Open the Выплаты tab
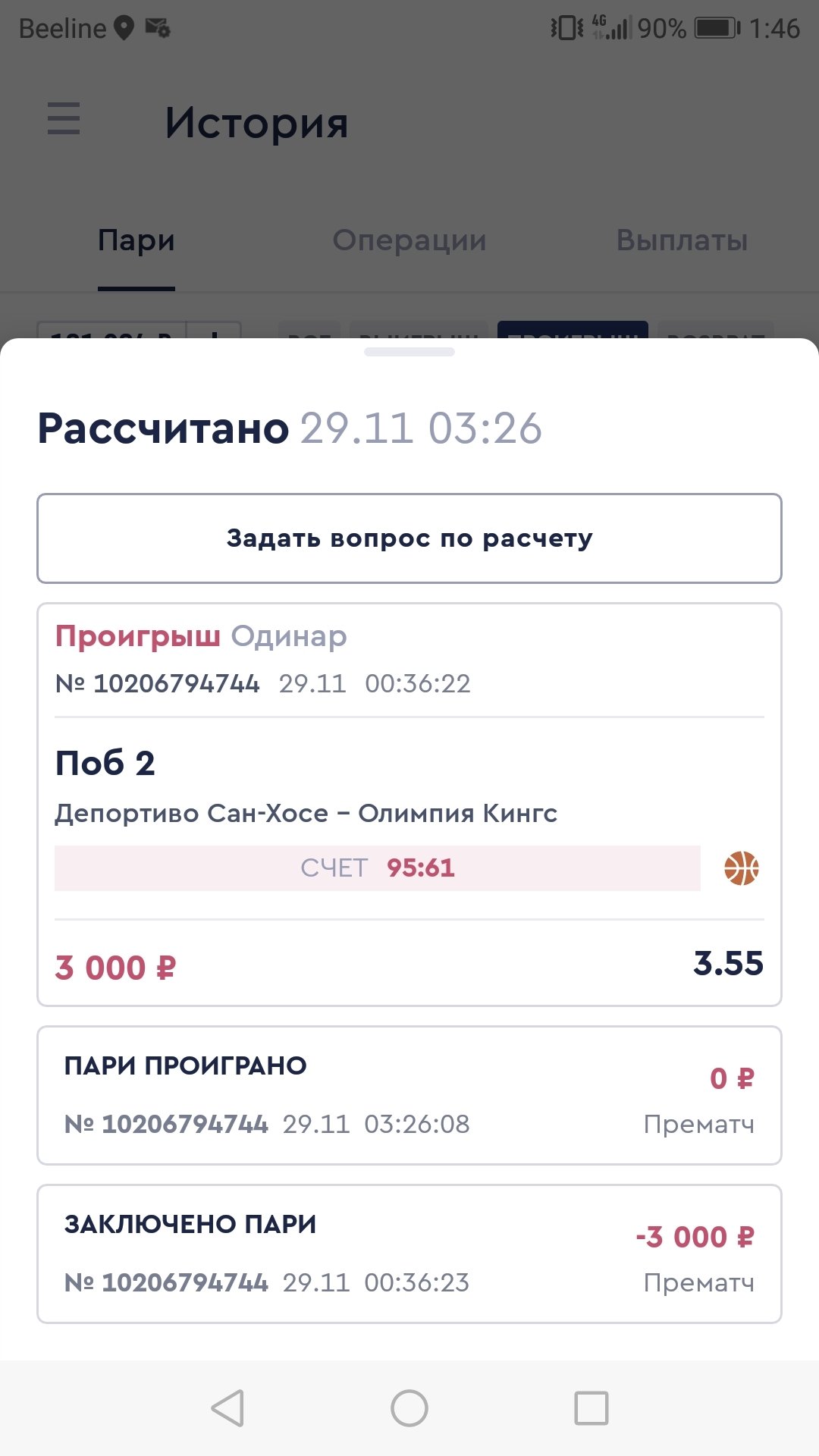The image size is (819, 1456). (x=682, y=240)
